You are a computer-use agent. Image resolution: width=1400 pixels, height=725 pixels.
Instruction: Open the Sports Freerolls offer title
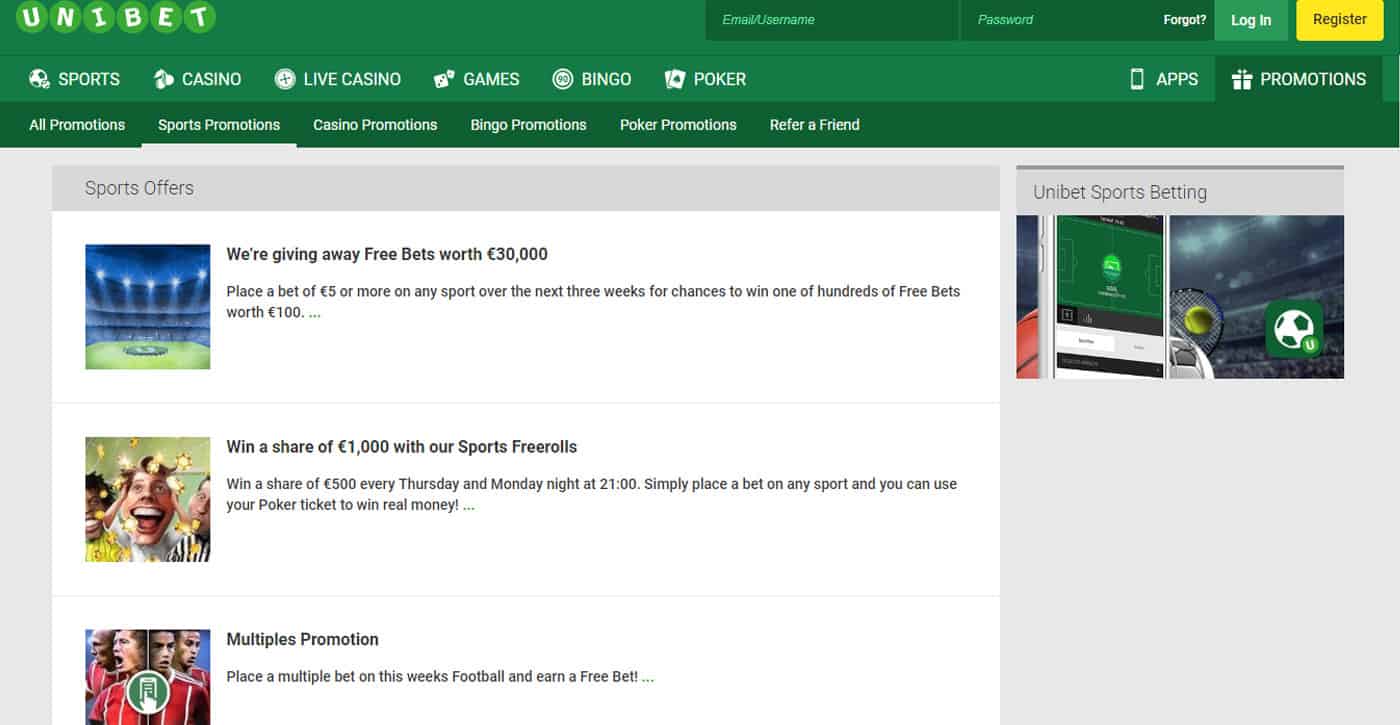(402, 447)
